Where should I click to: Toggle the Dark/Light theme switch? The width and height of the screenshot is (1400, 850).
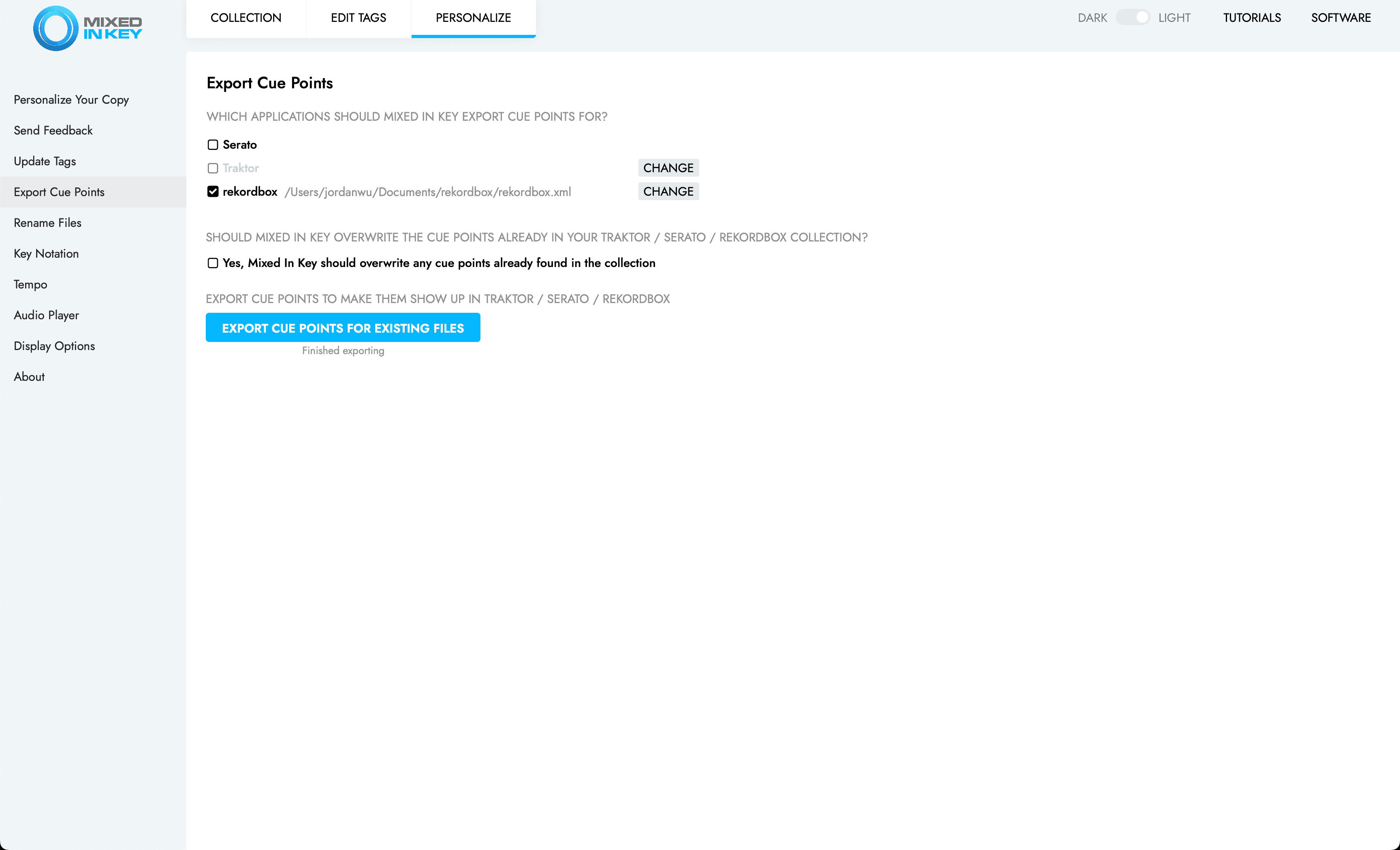point(1132,17)
